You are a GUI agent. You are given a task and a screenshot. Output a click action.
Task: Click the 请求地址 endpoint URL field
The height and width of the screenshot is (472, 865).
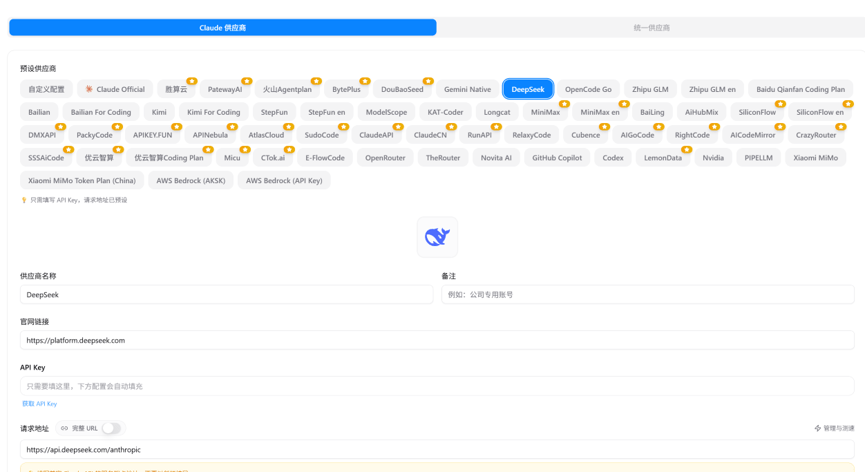(437, 449)
